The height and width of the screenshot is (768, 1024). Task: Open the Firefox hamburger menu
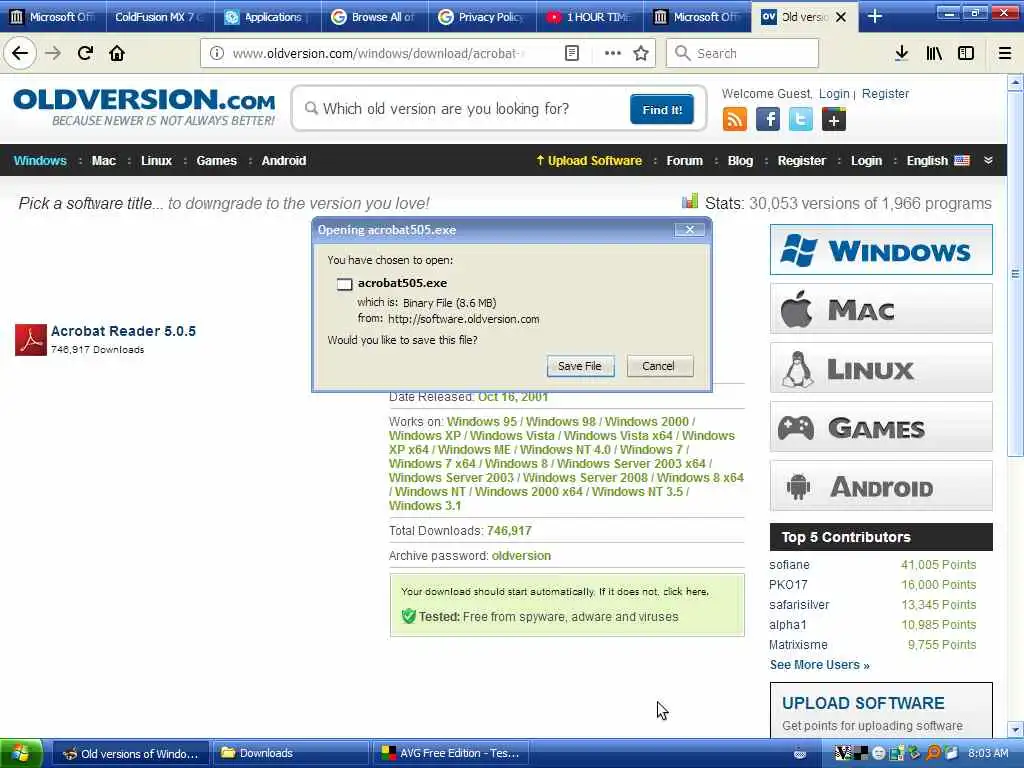tap(1005, 53)
